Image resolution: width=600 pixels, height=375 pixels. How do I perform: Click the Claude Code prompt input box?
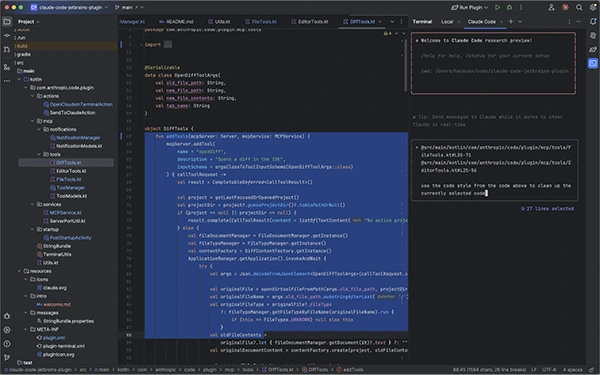pyautogui.click(x=494, y=170)
